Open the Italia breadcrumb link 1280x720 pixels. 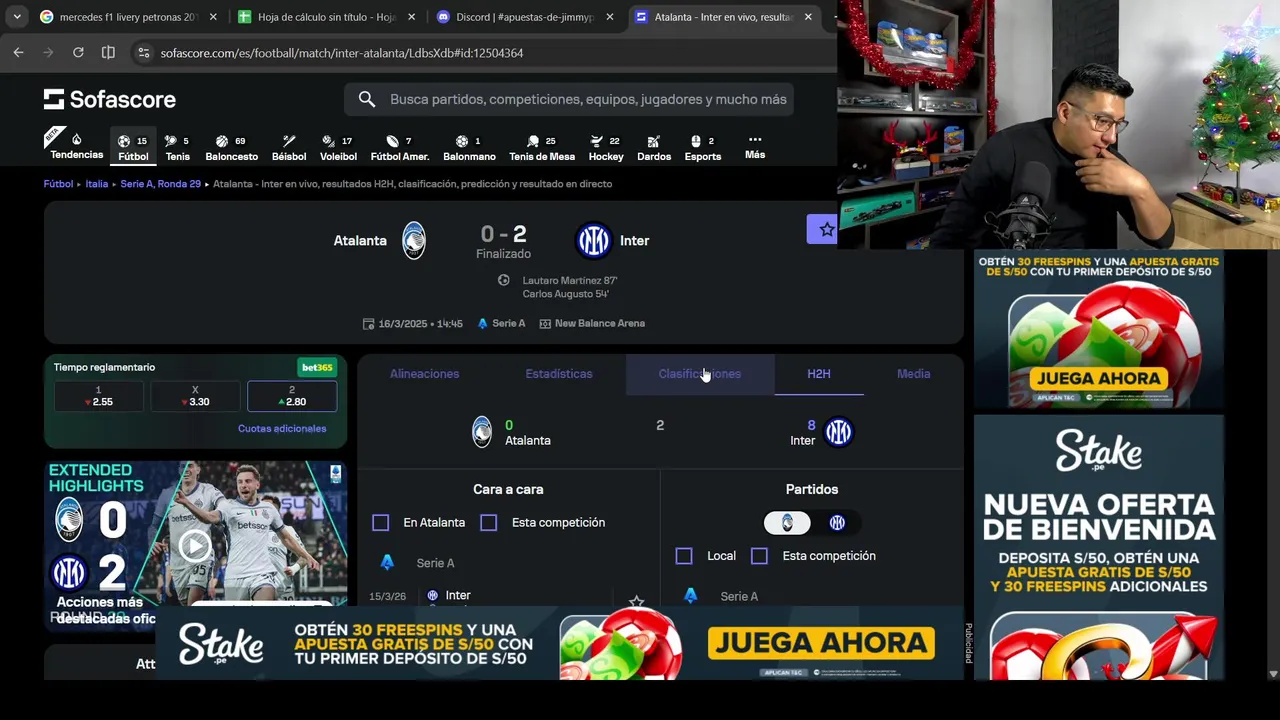(97, 184)
